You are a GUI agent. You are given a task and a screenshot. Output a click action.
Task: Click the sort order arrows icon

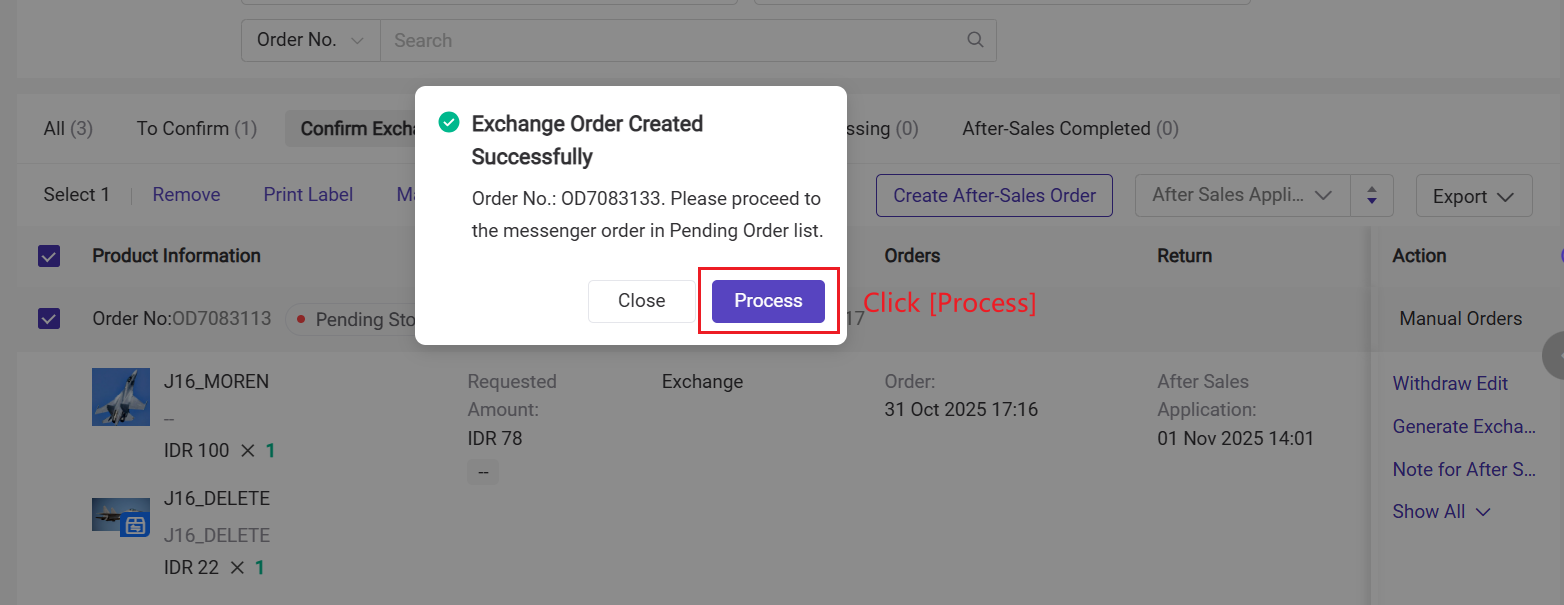[1372, 196]
